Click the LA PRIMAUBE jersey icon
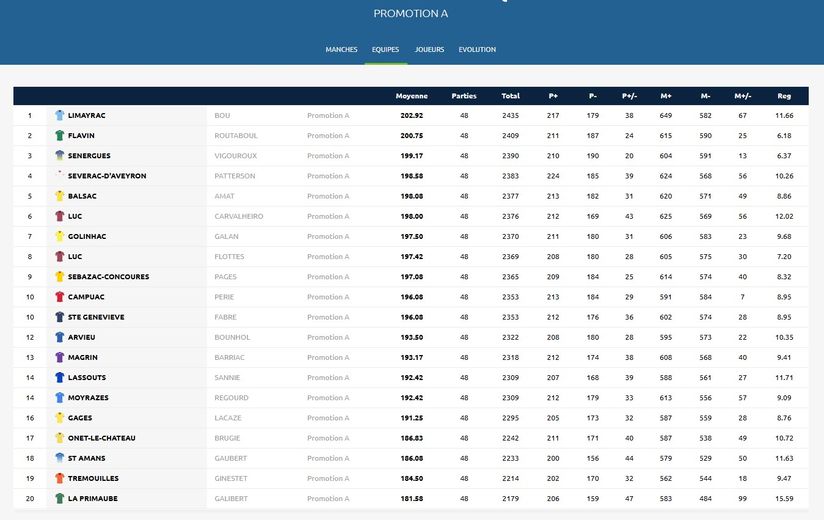The height and width of the screenshot is (520, 824). pyautogui.click(x=60, y=498)
